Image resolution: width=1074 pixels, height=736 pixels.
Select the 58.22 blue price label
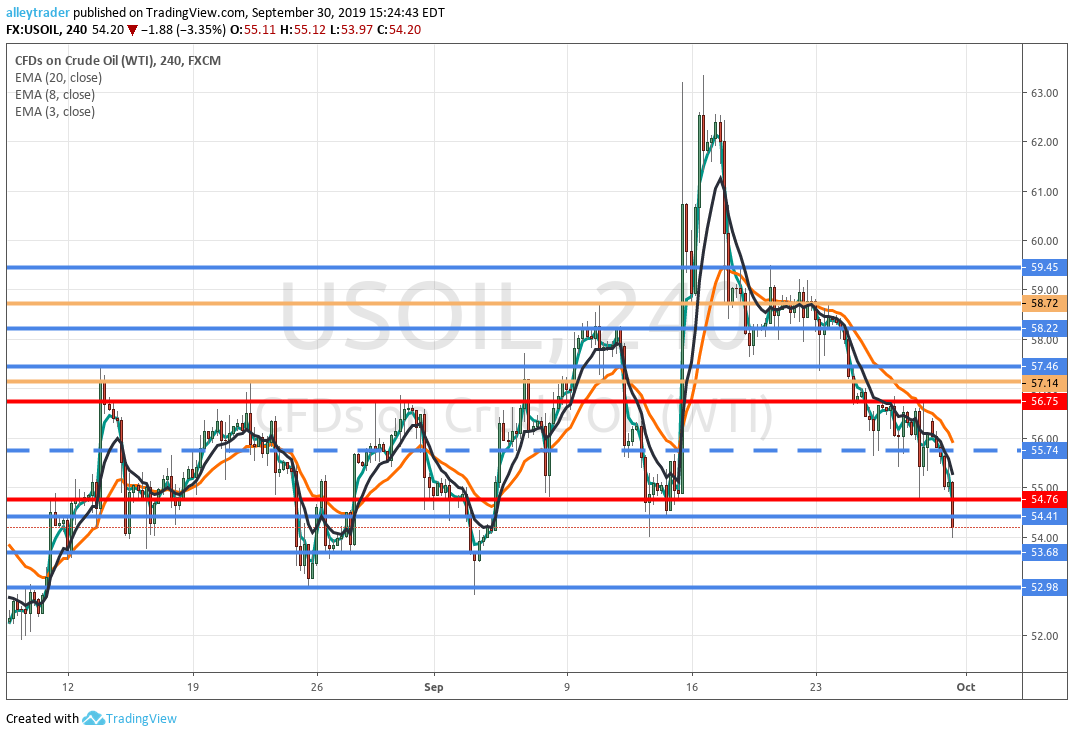(x=1044, y=329)
